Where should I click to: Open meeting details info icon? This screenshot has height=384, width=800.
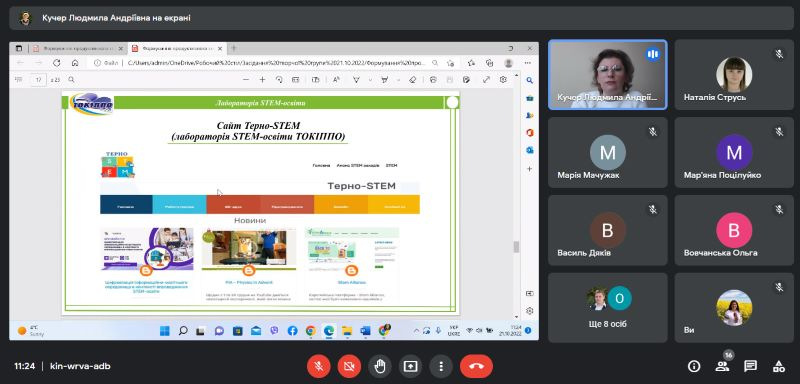694,366
